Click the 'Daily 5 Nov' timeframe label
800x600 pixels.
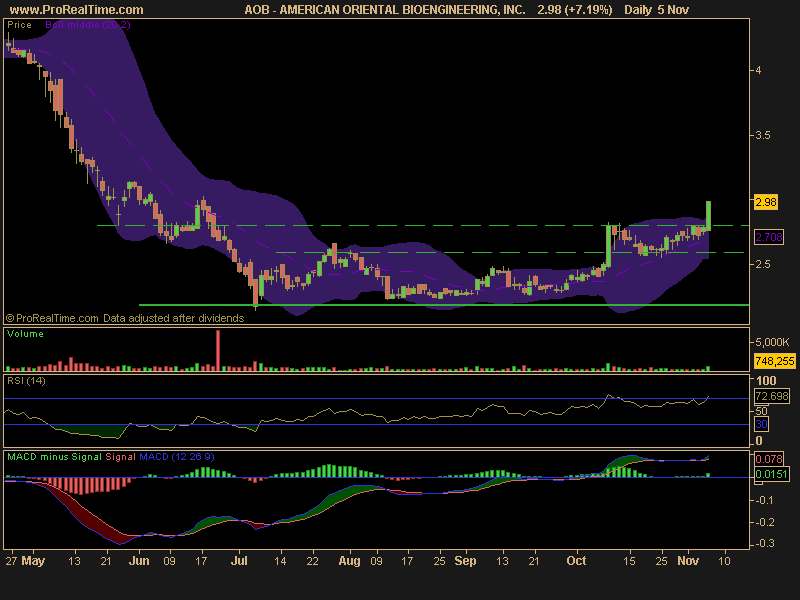pos(656,10)
